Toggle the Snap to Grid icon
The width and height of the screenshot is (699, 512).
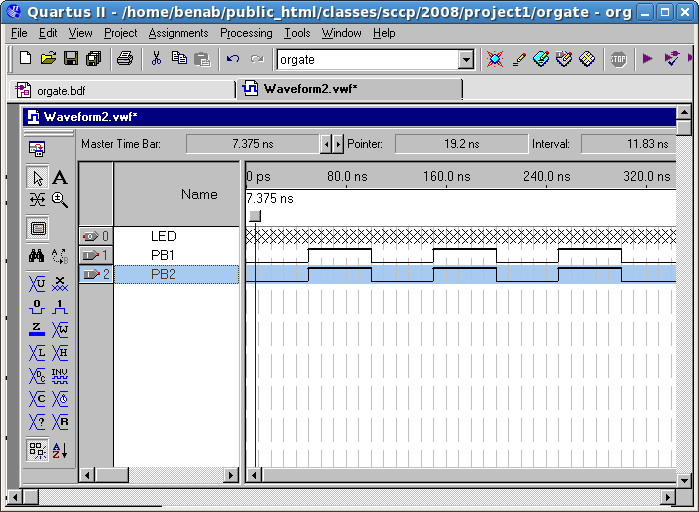(38, 450)
